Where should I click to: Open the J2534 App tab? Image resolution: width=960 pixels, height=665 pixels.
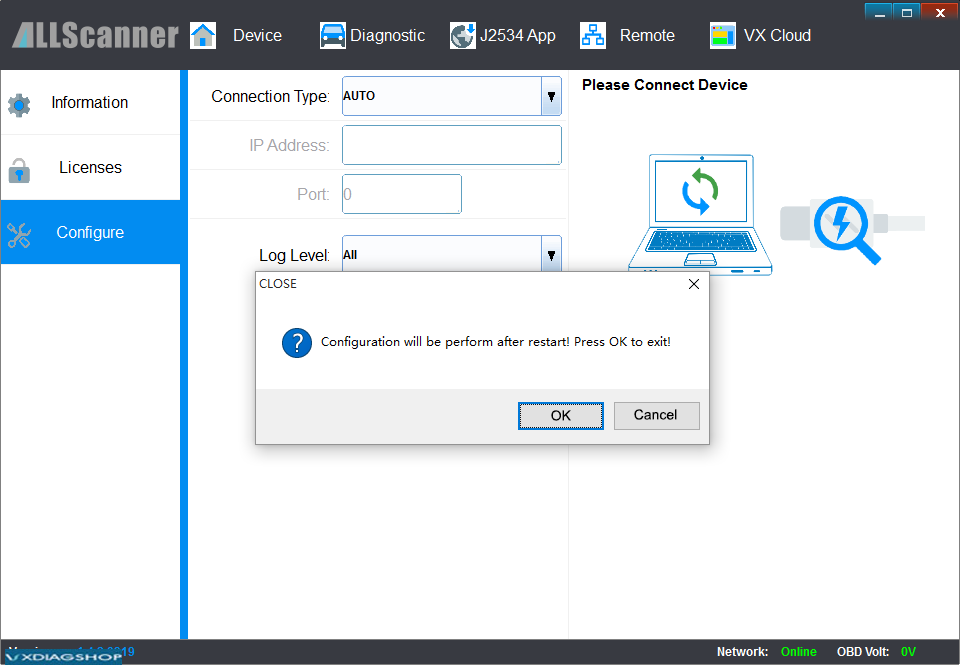(x=518, y=36)
